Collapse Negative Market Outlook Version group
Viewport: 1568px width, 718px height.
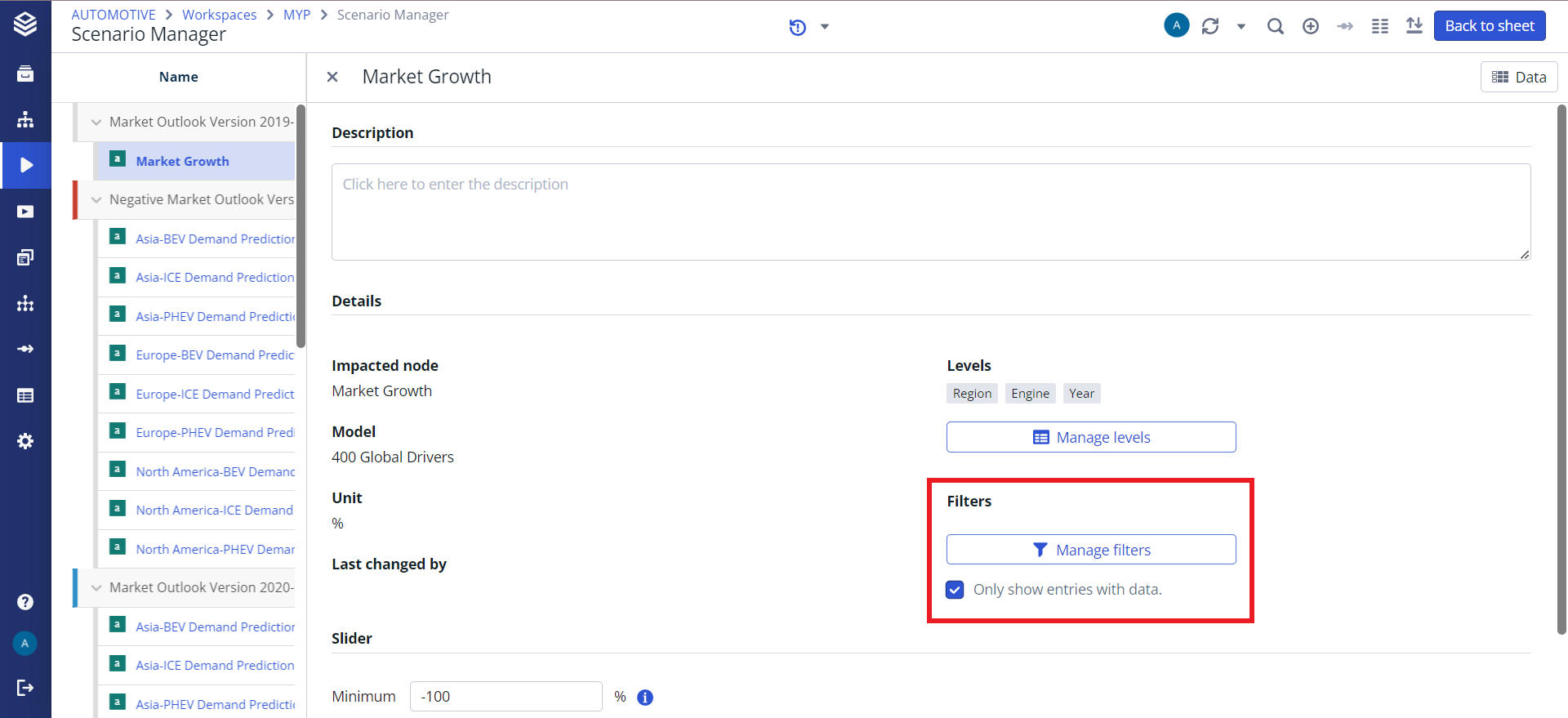[x=96, y=200]
